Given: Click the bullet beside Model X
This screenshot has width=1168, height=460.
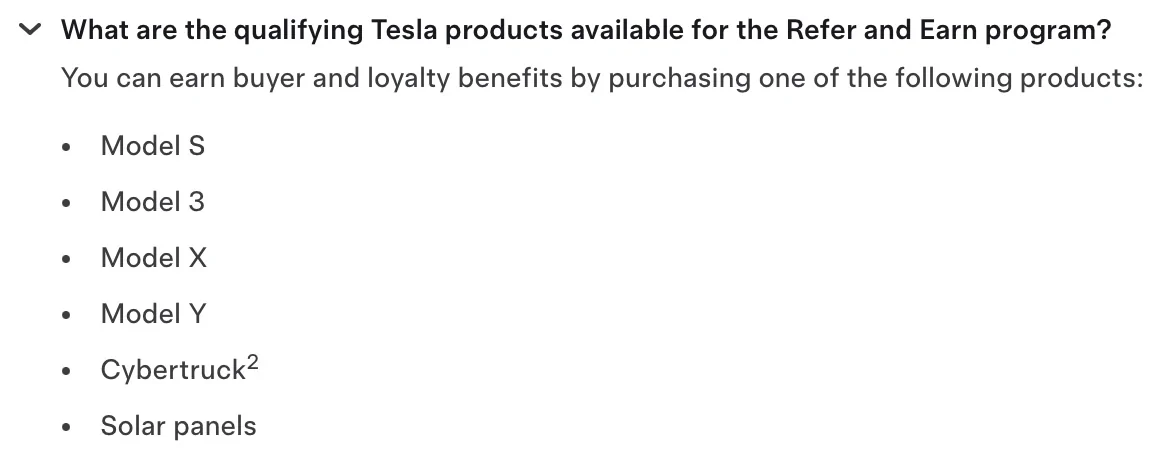Looking at the screenshot, I should pyautogui.click(x=67, y=259).
